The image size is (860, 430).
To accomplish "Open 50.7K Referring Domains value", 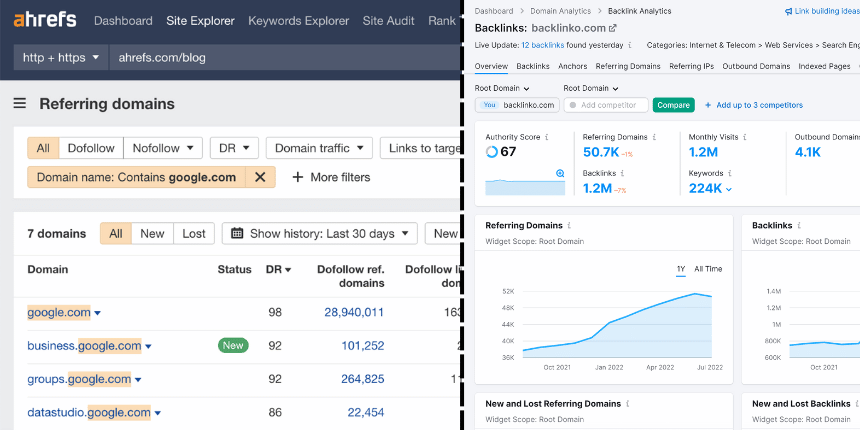I will (x=601, y=152).
